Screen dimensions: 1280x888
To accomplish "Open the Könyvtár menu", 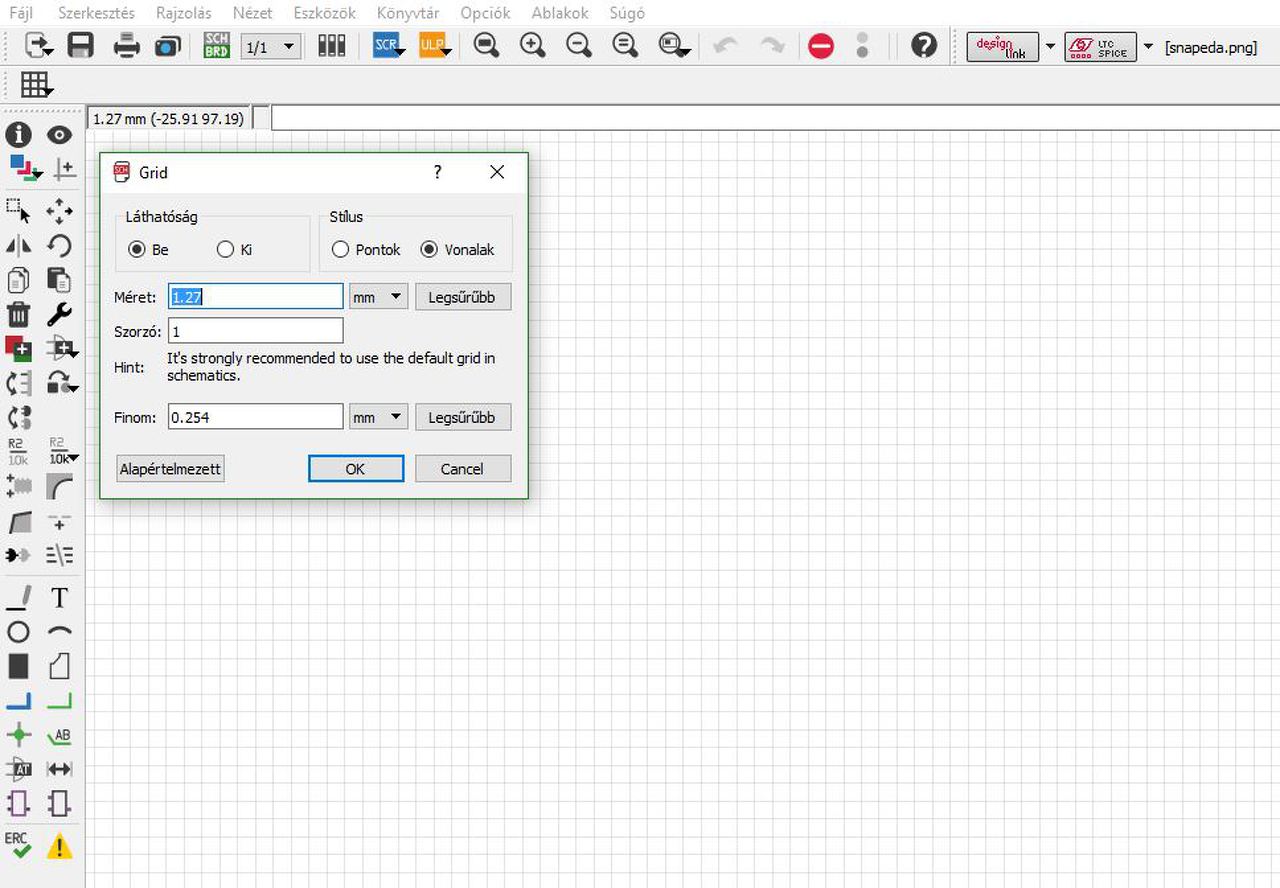I will 410,13.
